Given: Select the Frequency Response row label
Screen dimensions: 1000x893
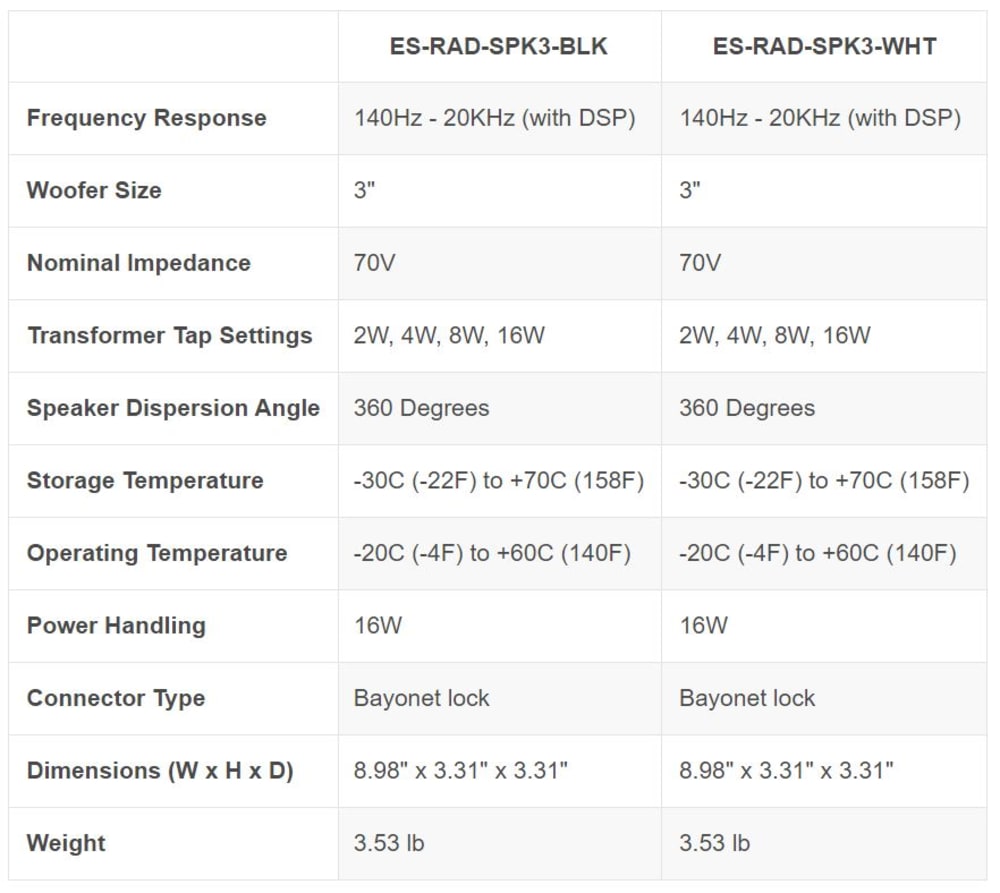Looking at the screenshot, I should [x=147, y=118].
